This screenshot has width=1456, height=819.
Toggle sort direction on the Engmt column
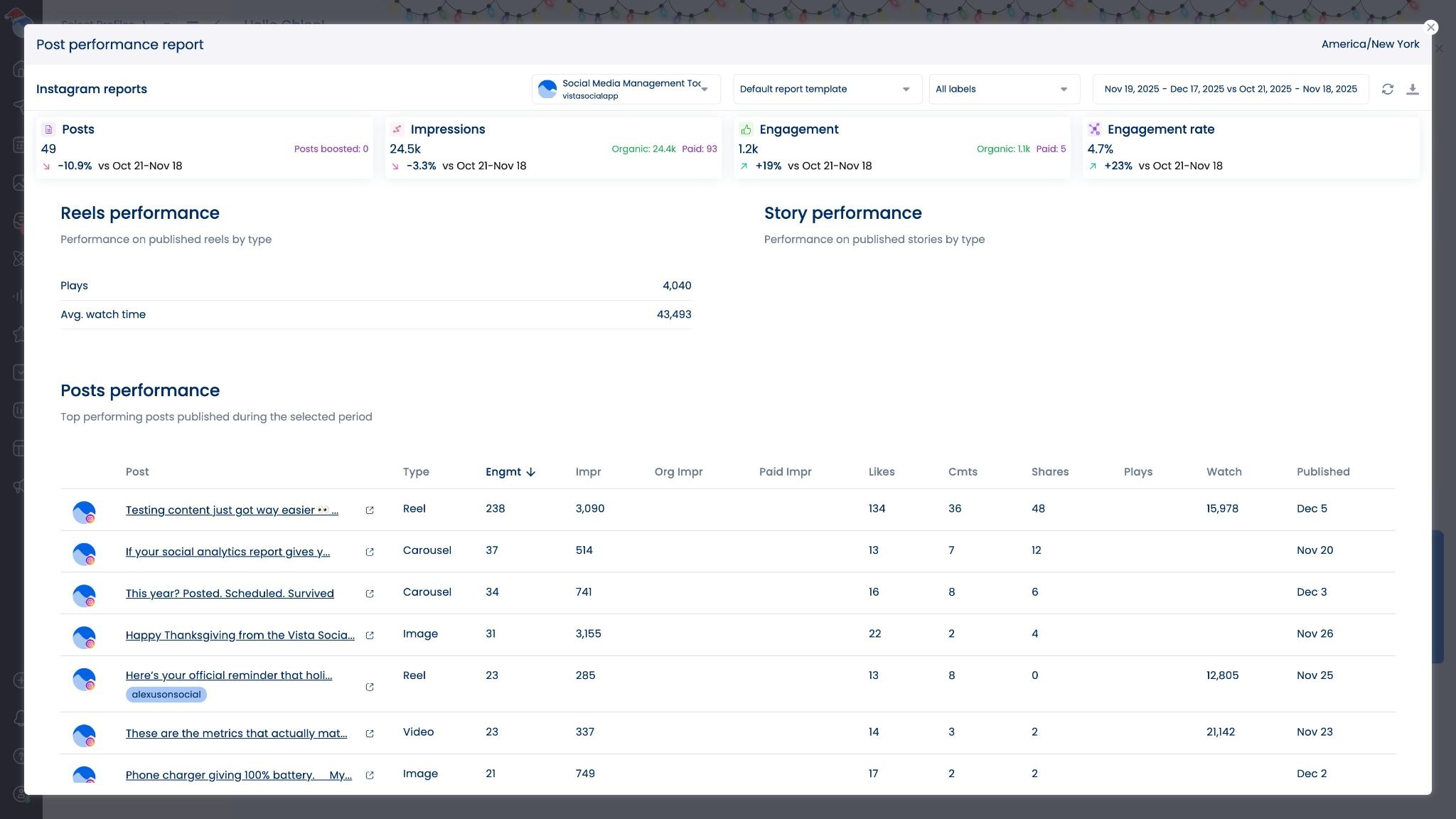(510, 471)
